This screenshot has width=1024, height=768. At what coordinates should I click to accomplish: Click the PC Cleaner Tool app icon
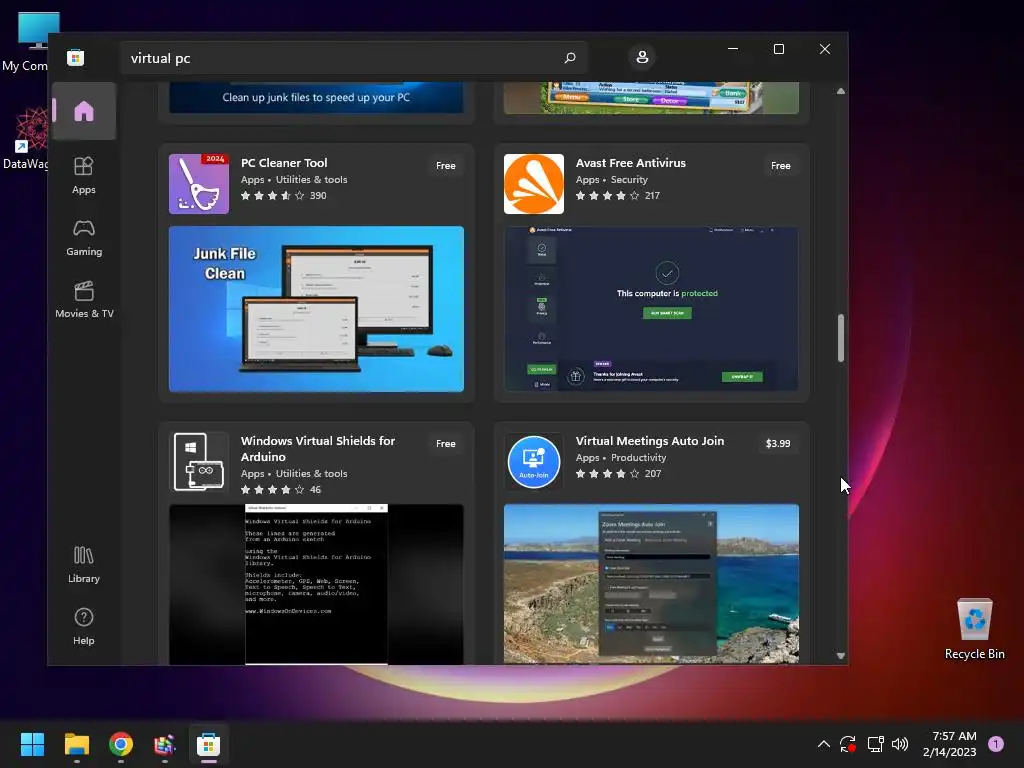pyautogui.click(x=199, y=184)
